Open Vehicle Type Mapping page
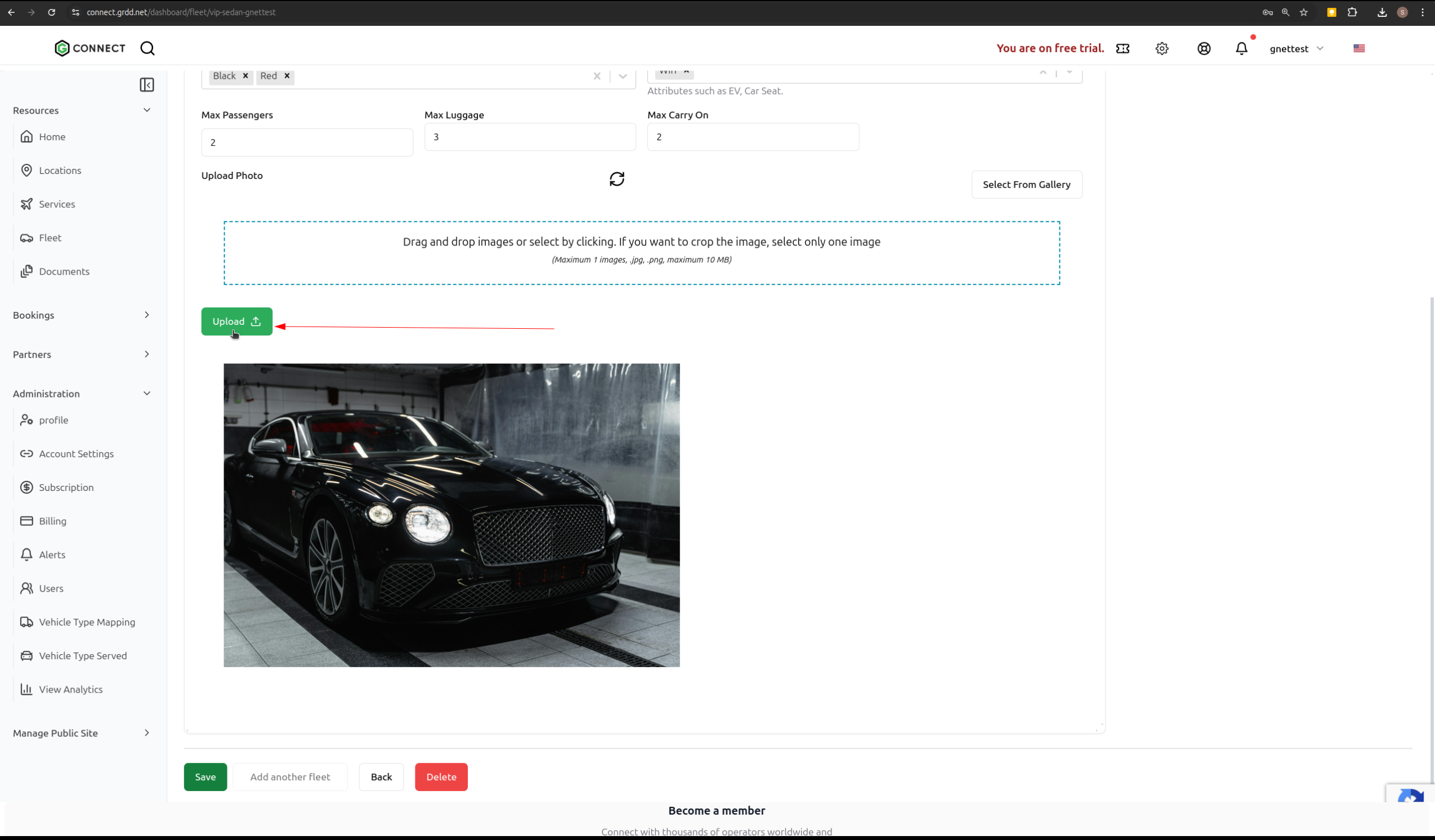This screenshot has height=840, width=1435. pos(87,622)
